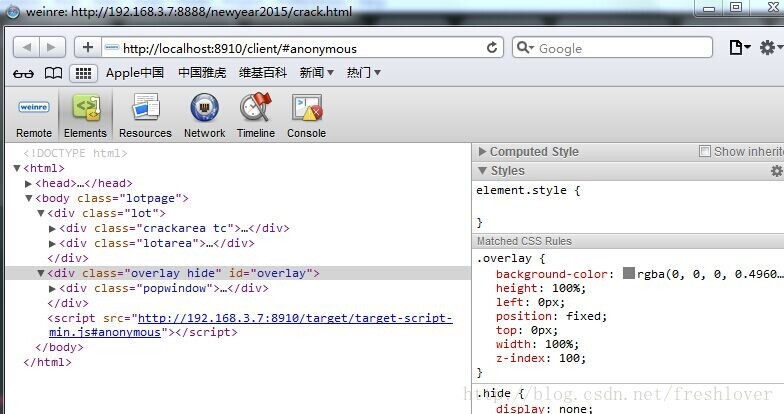The height and width of the screenshot is (414, 784).
Task: Open the page menu icon
Action: point(740,48)
